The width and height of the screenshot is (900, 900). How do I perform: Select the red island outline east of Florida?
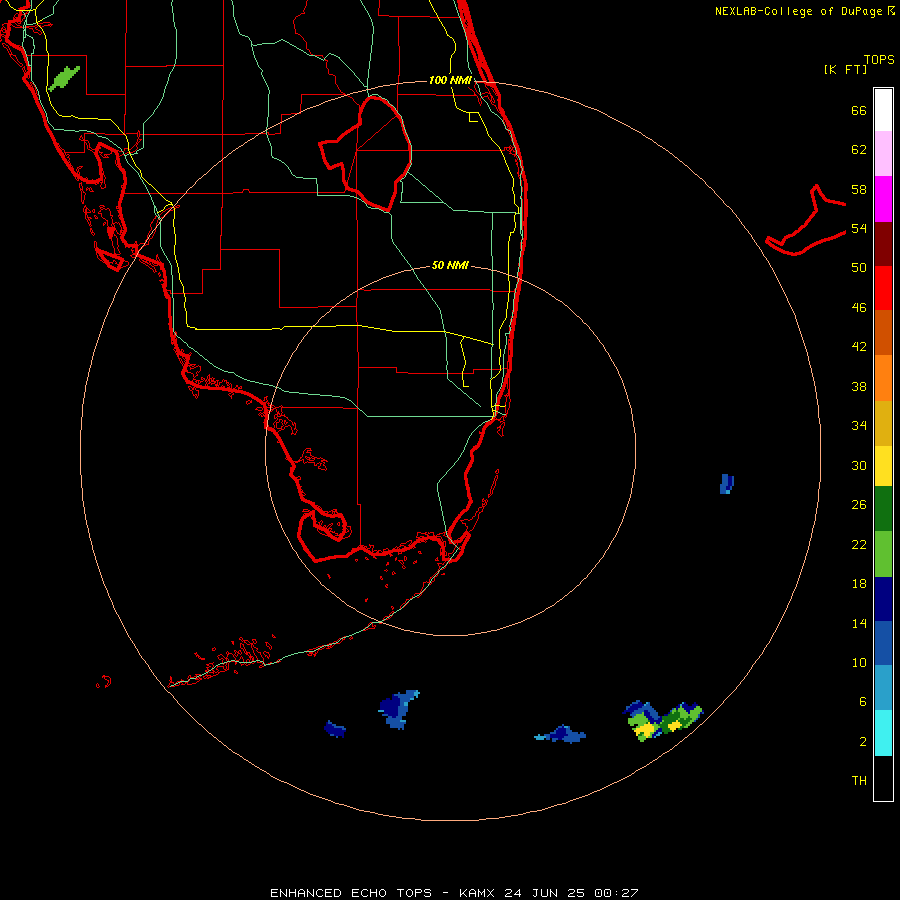[806, 221]
